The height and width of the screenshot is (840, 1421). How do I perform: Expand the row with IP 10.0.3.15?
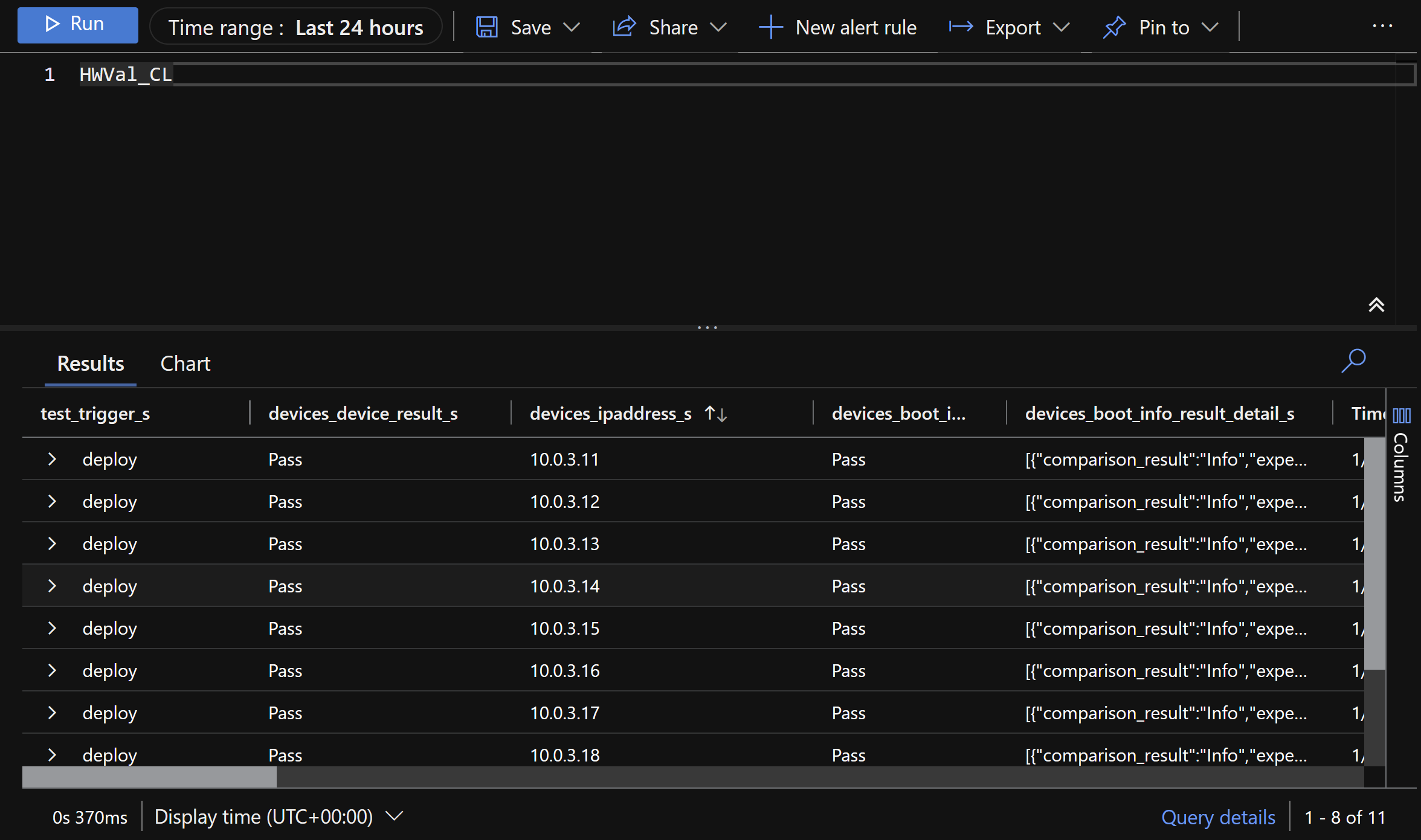click(x=52, y=628)
